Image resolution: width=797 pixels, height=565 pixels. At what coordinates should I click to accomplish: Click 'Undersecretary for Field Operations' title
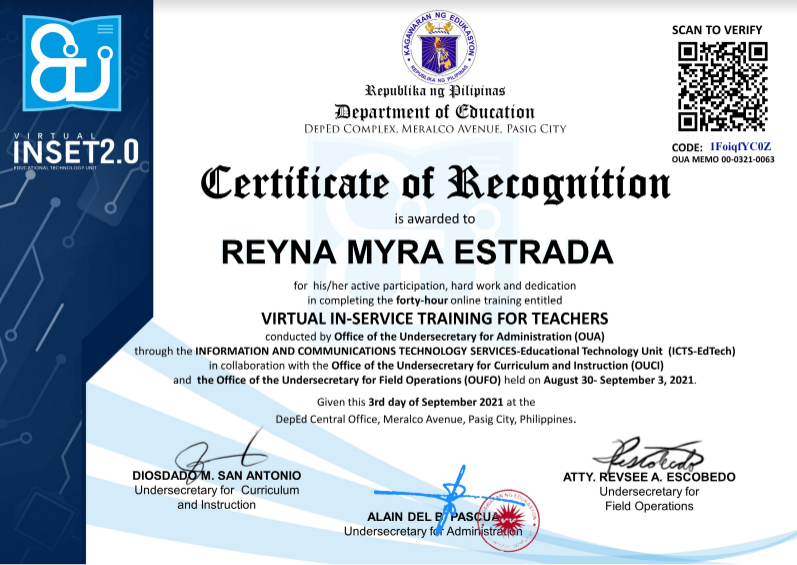pyautogui.click(x=649, y=499)
